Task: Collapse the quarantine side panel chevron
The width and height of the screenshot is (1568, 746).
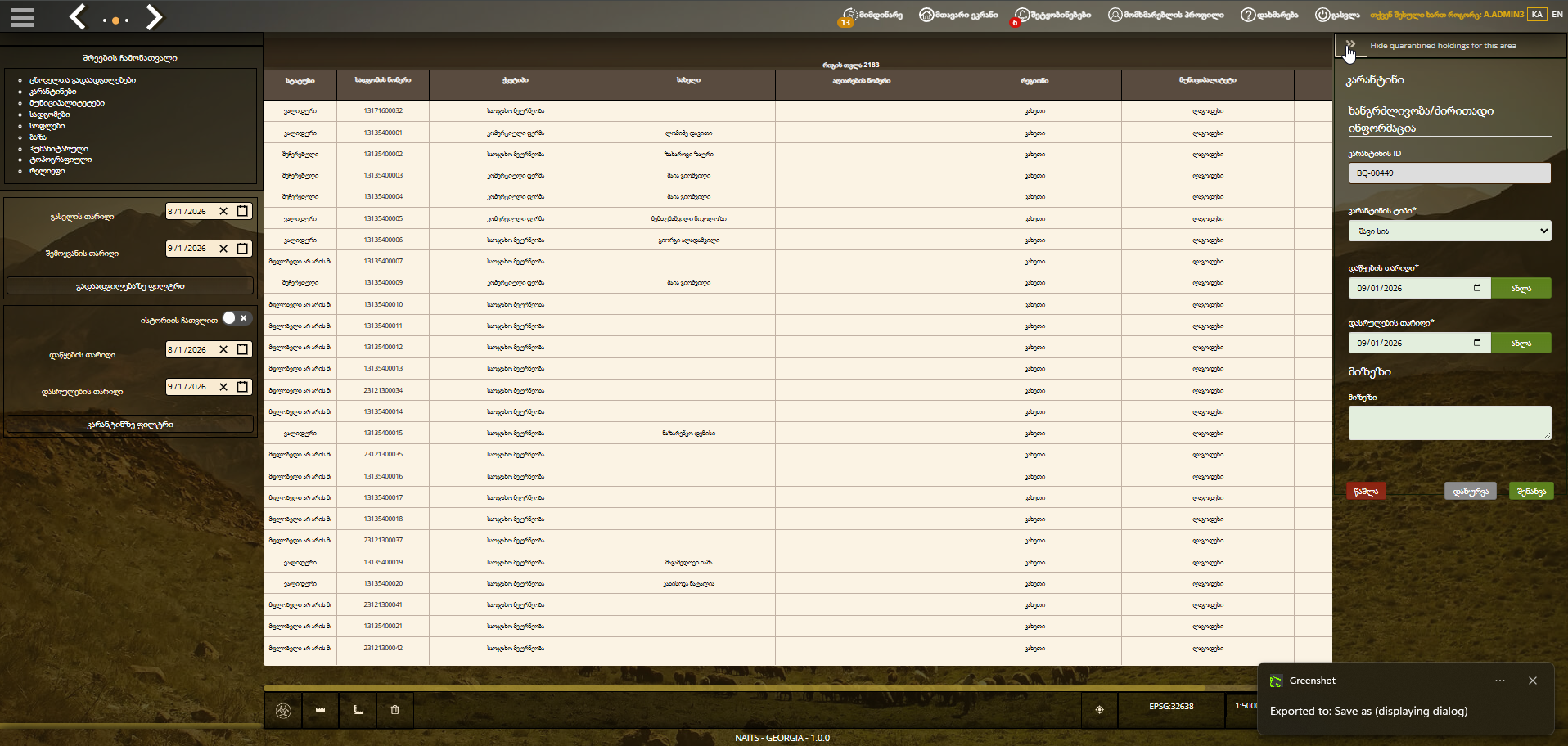Action: [x=1350, y=46]
